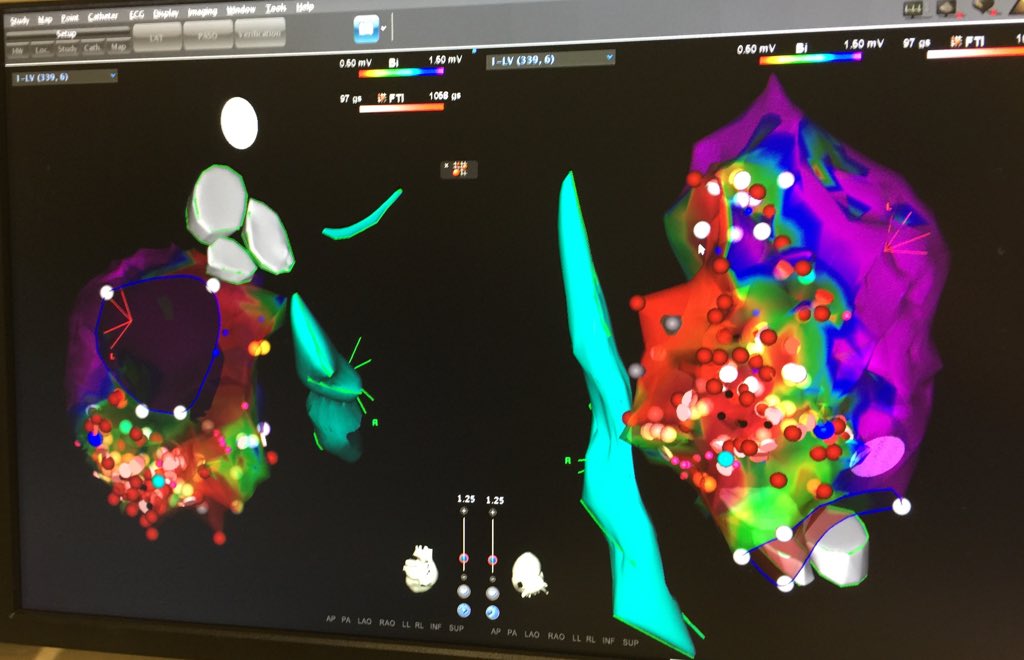Viewport: 1024px width, 660px height.
Task: Click the left viewer FTI color bar
Action: pos(401,108)
